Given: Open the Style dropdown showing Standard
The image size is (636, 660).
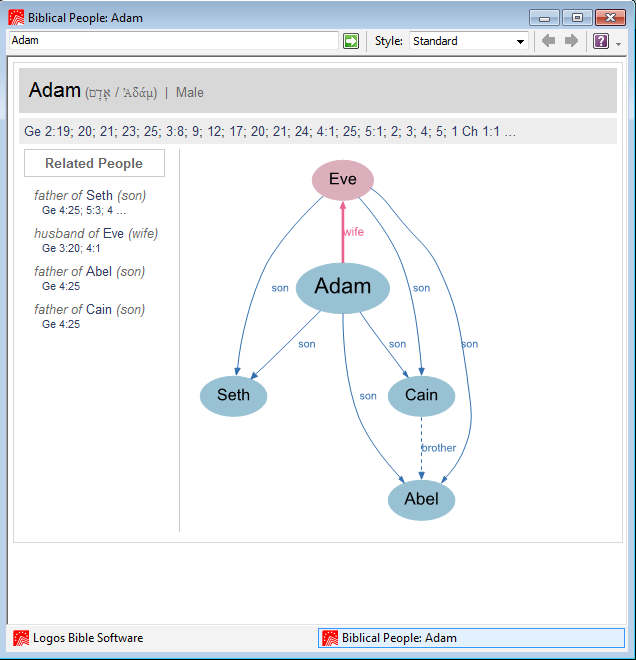Looking at the screenshot, I should (x=469, y=41).
